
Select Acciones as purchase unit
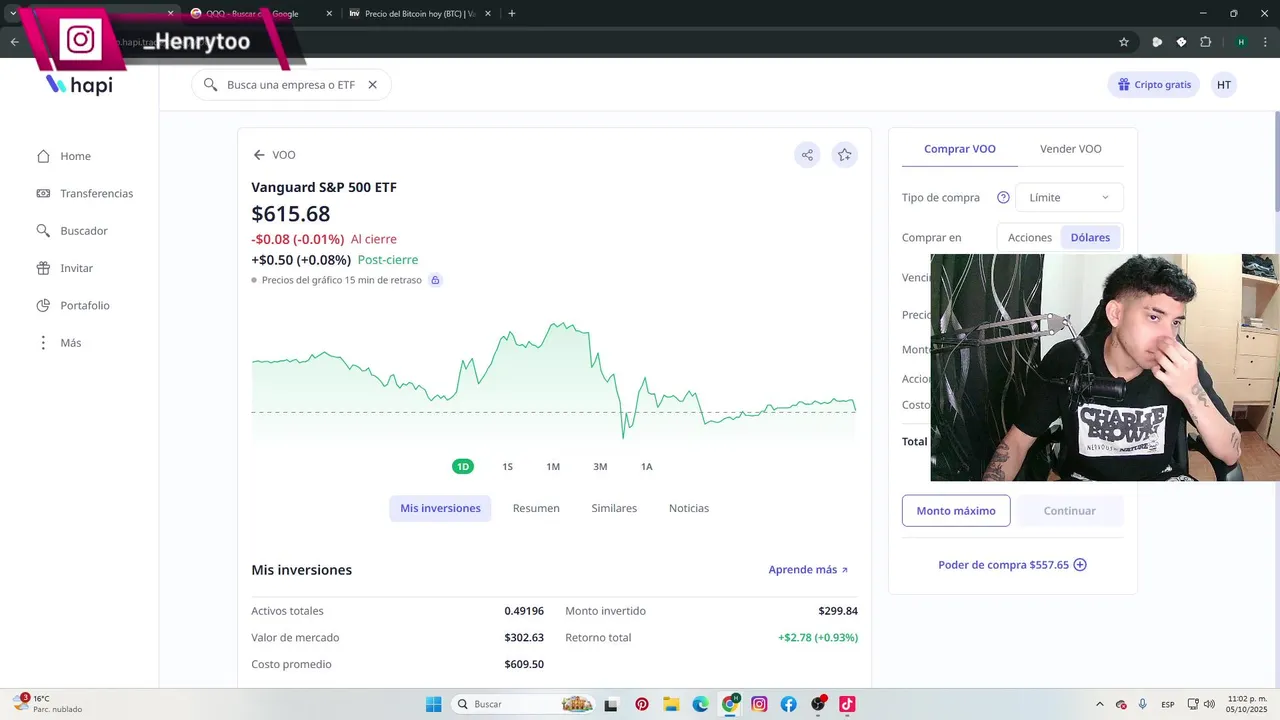pos(1030,238)
